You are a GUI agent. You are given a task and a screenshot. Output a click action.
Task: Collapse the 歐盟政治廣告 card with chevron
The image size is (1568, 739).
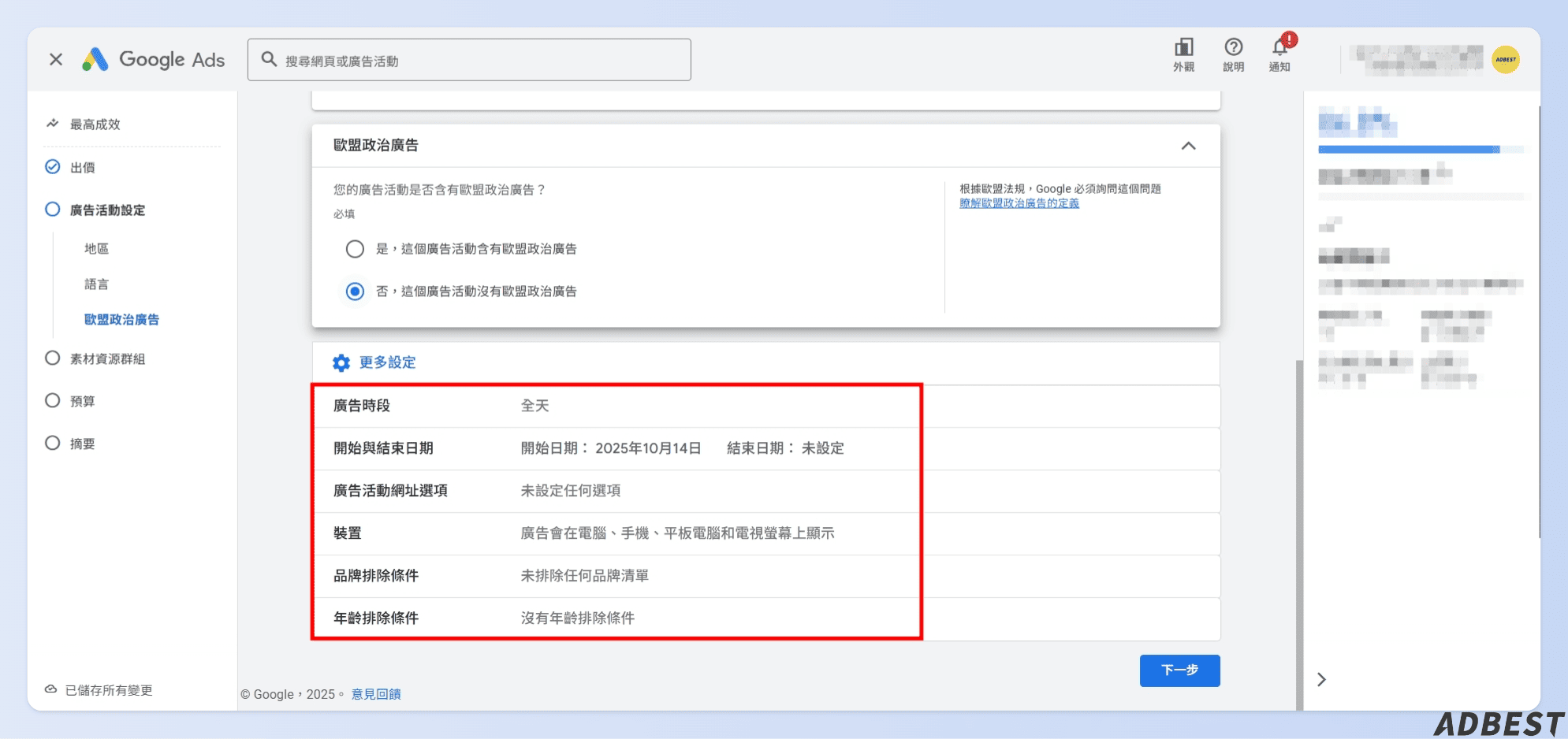tap(1189, 146)
